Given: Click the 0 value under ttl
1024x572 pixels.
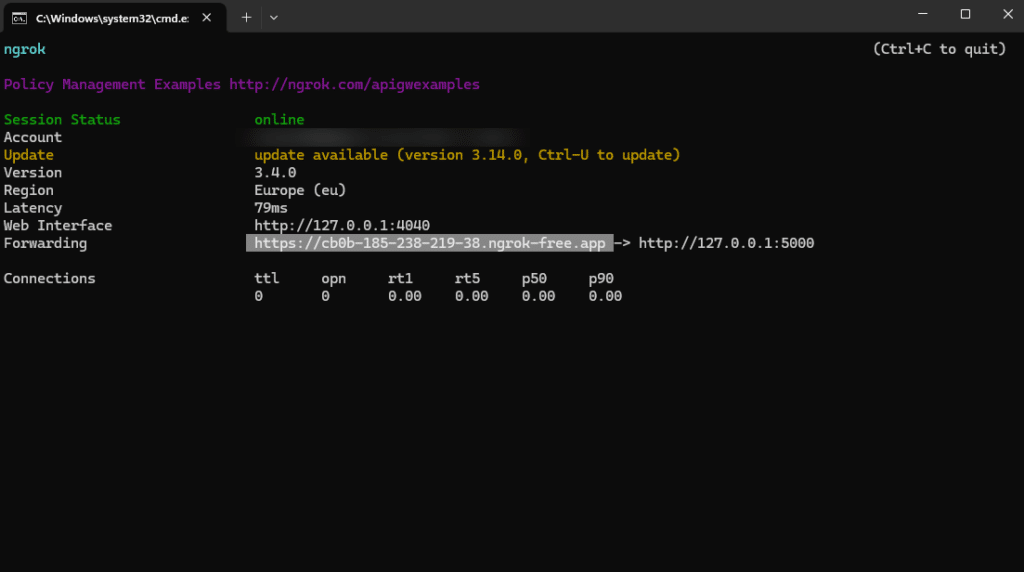Looking at the screenshot, I should click(x=259, y=296).
